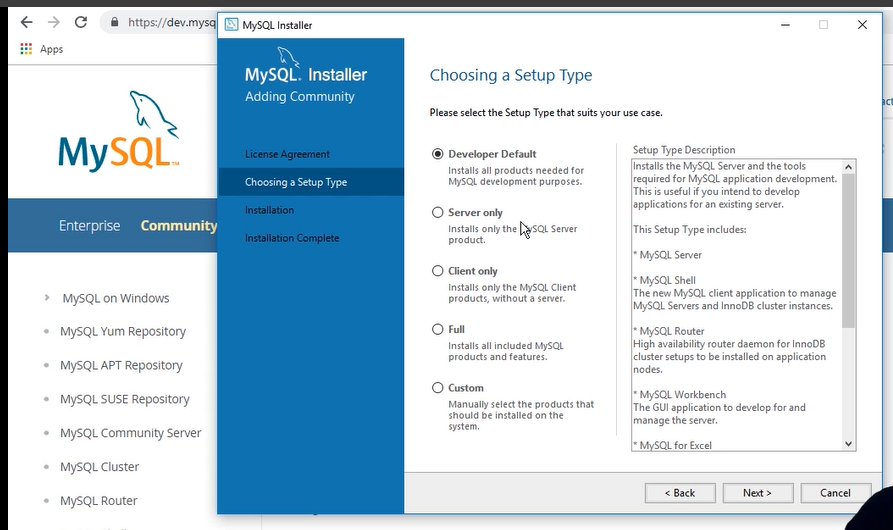Click the Next button
The width and height of the screenshot is (893, 530).
point(757,493)
